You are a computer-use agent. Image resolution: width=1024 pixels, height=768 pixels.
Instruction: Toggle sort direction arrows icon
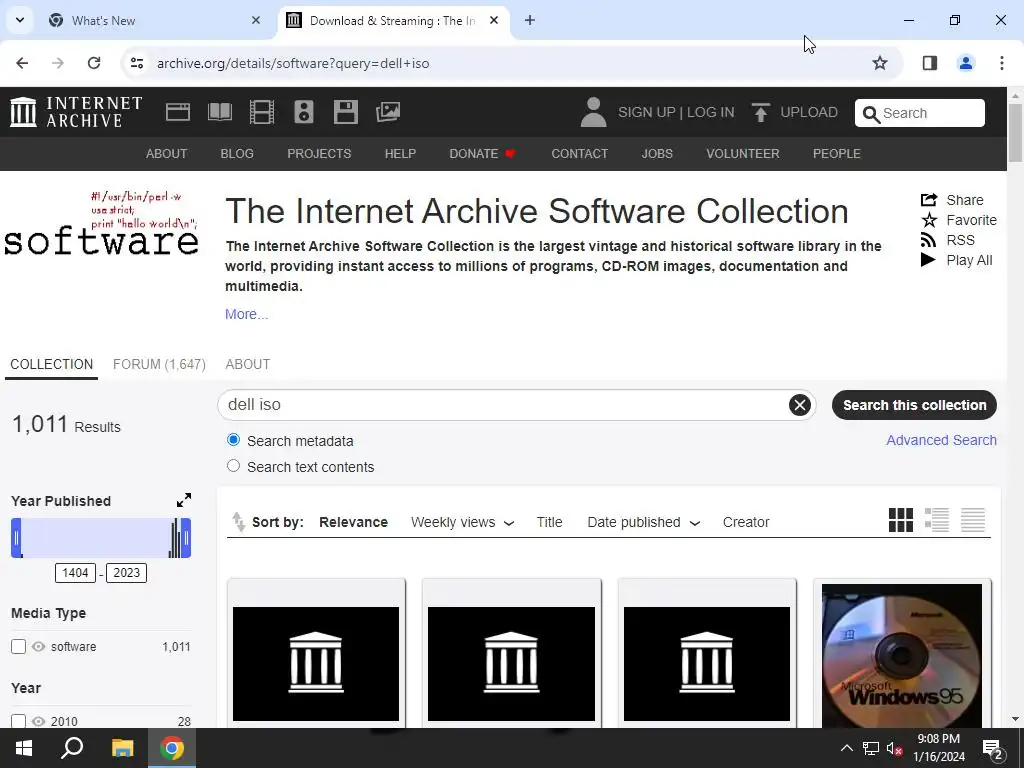[238, 522]
